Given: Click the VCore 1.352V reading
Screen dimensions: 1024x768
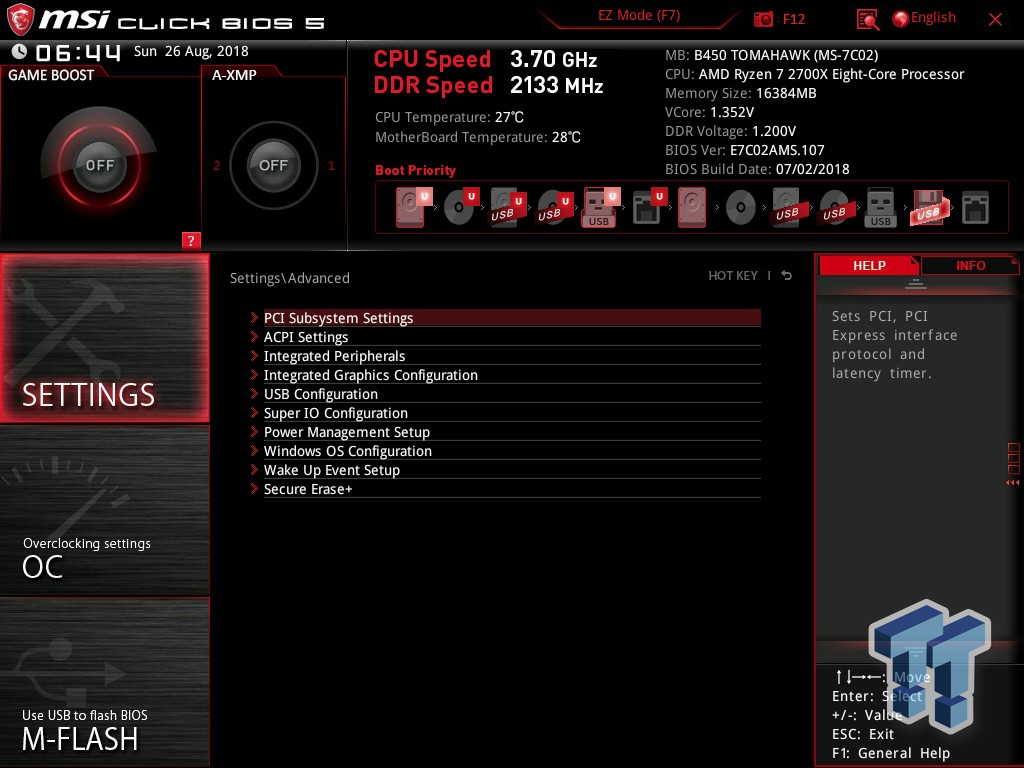Looking at the screenshot, I should pyautogui.click(x=709, y=112).
